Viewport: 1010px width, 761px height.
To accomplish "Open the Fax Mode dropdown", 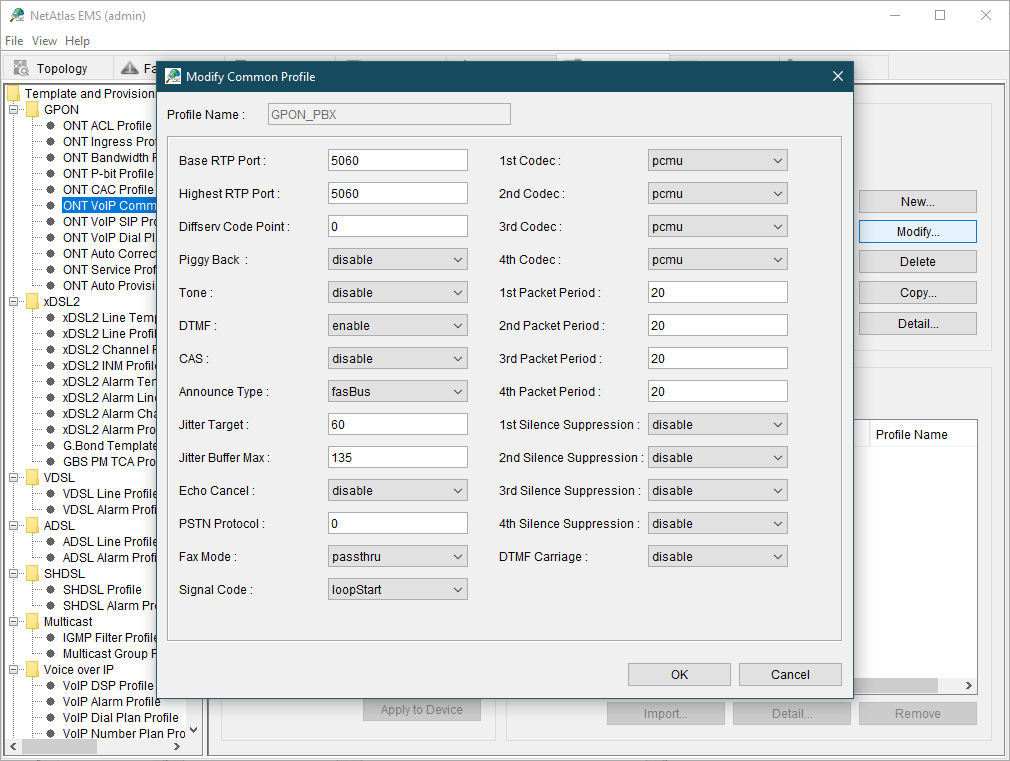I will click(397, 557).
